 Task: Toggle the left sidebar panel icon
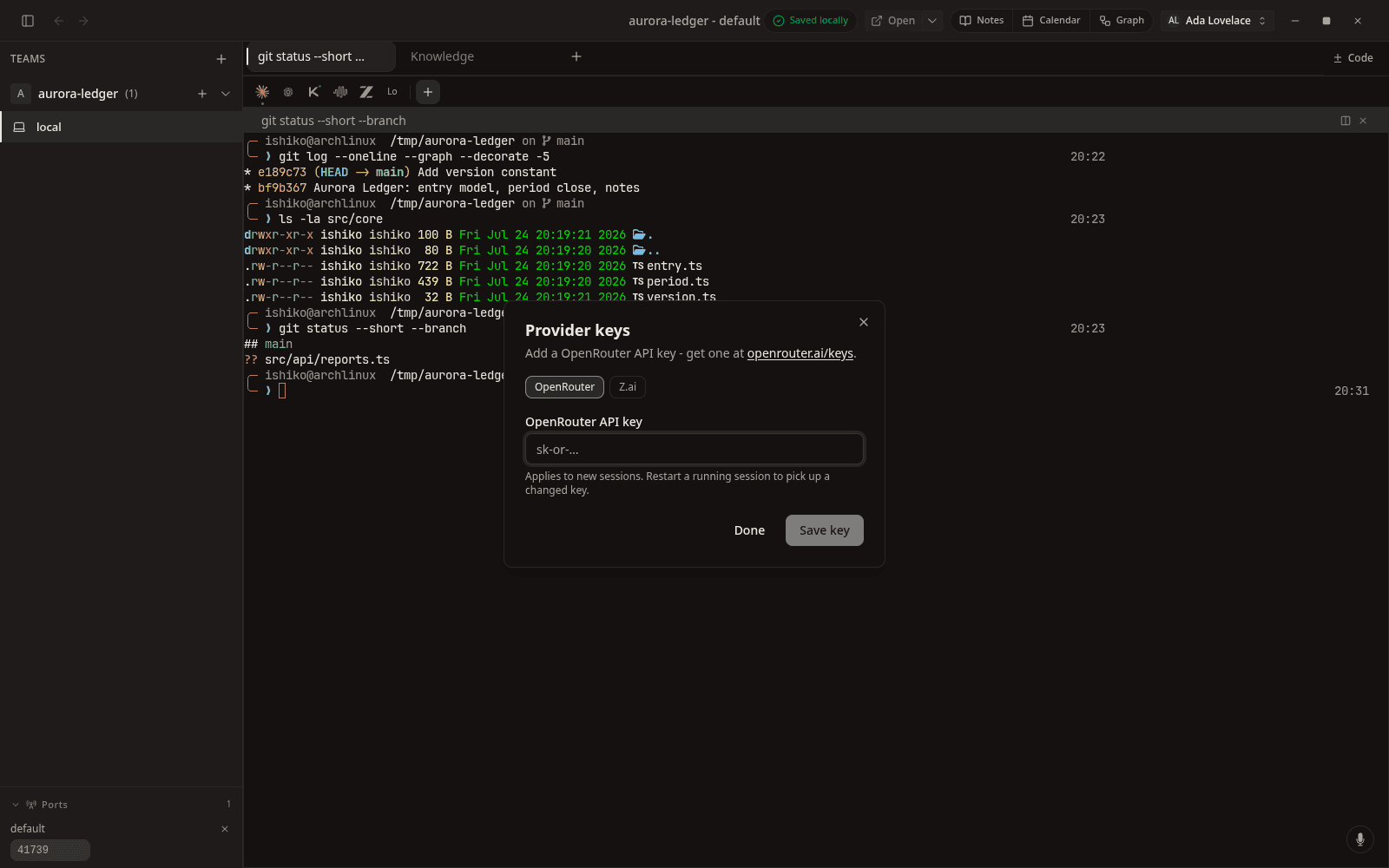tap(28, 21)
